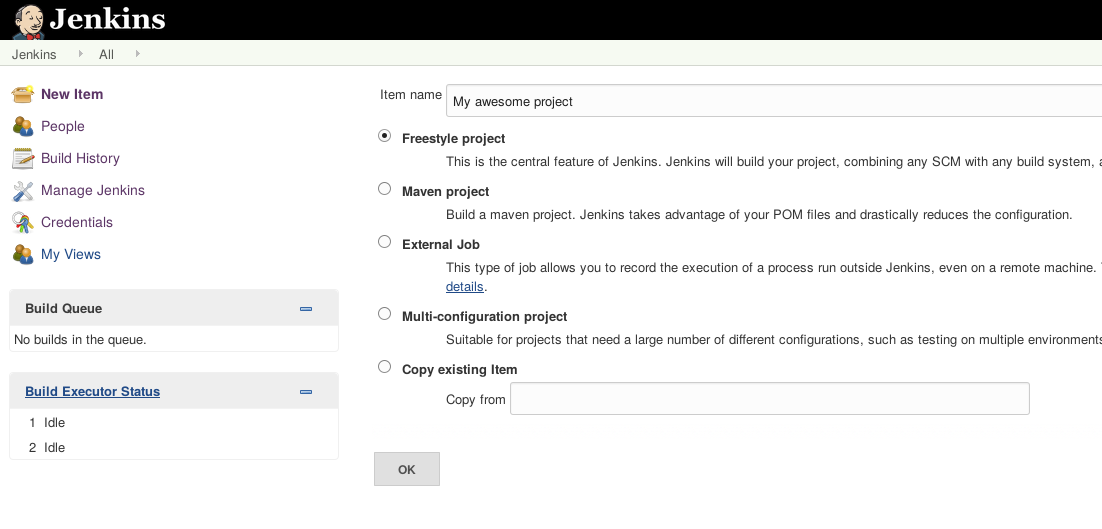
Task: Open the Build Executor Status link
Action: pyautogui.click(x=92, y=392)
